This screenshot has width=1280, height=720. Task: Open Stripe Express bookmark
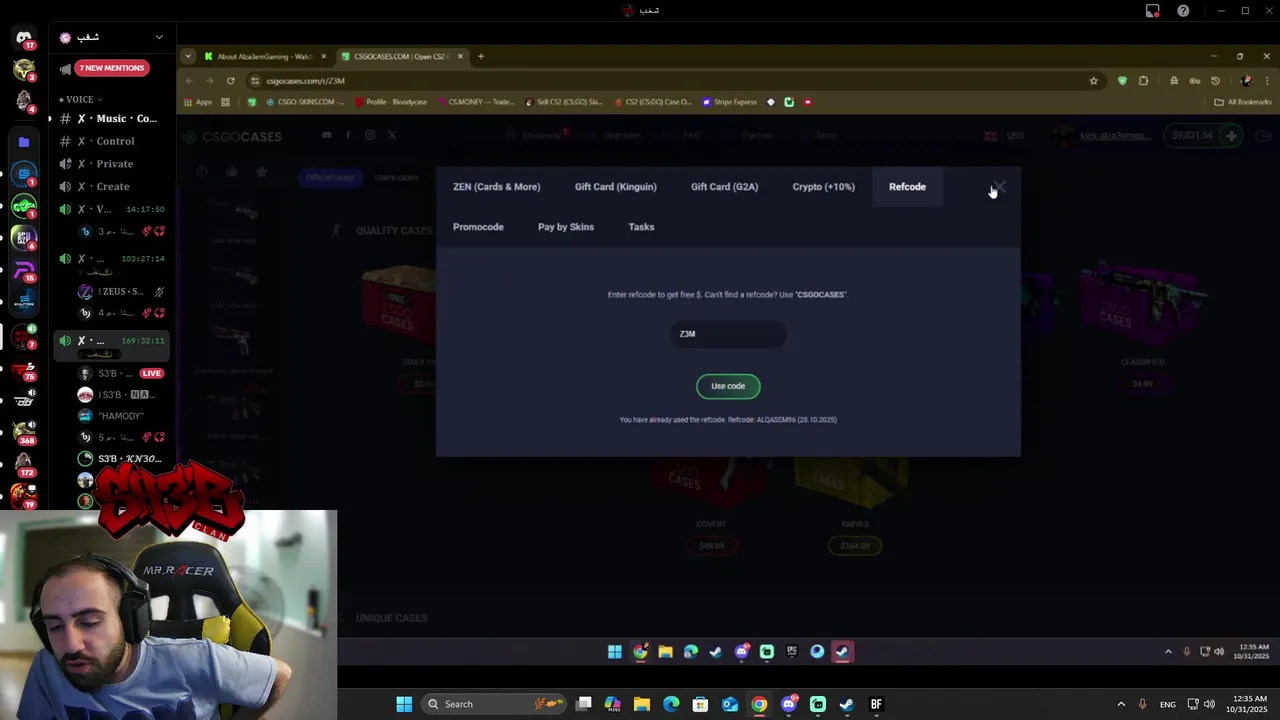[730, 102]
